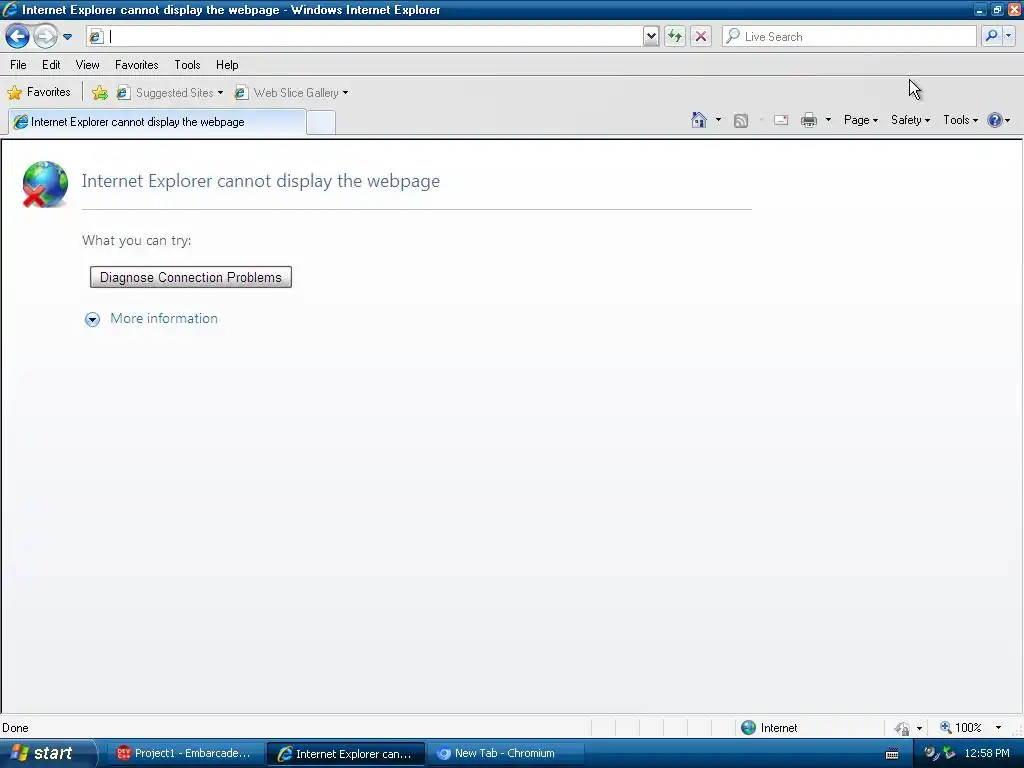This screenshot has height=768, width=1024.
Task: Click the Forward navigation arrow
Action: [x=45, y=36]
